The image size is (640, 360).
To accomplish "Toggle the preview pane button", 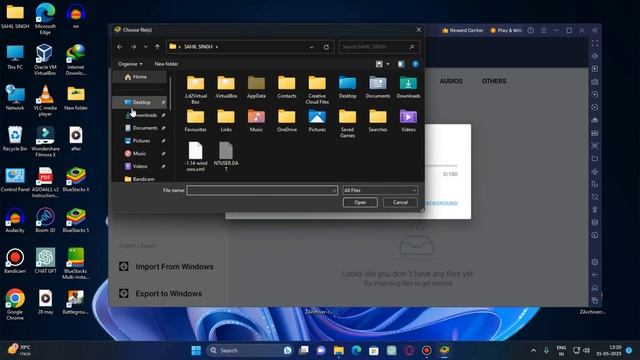I will [x=401, y=64].
